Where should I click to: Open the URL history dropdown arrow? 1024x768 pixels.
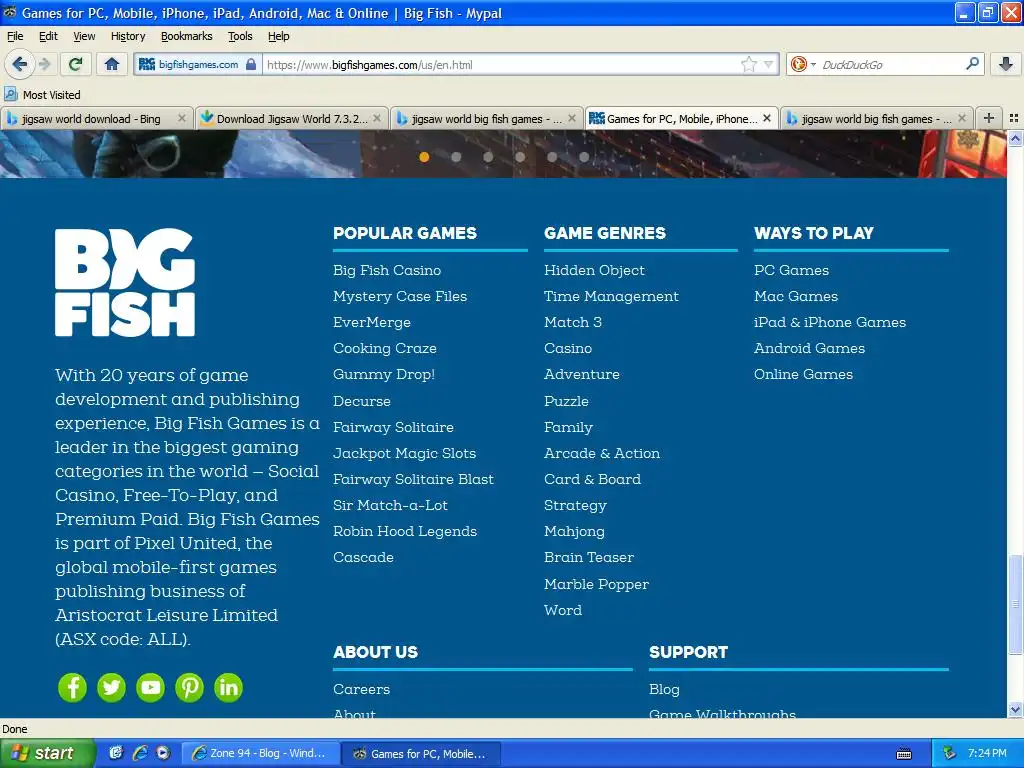pos(769,64)
